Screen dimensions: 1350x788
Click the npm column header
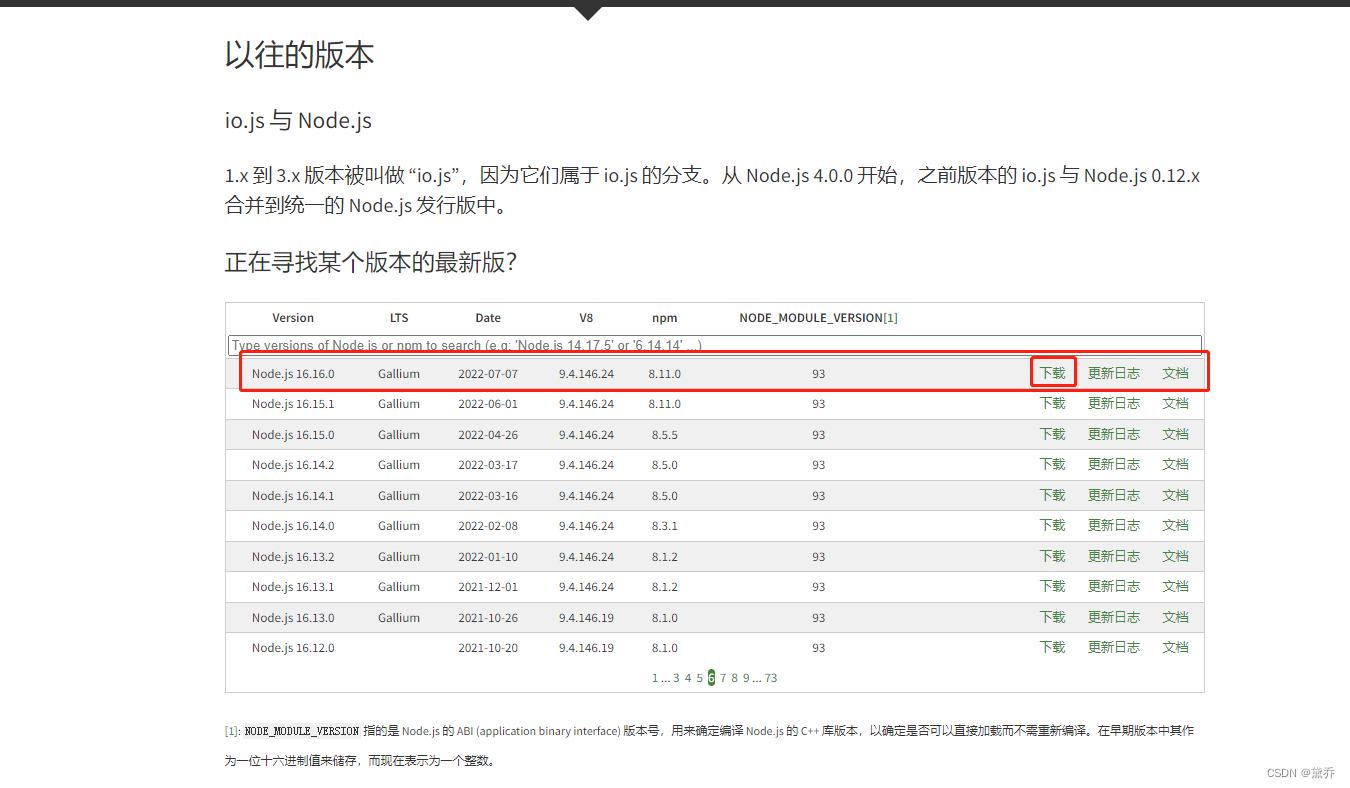coord(664,318)
